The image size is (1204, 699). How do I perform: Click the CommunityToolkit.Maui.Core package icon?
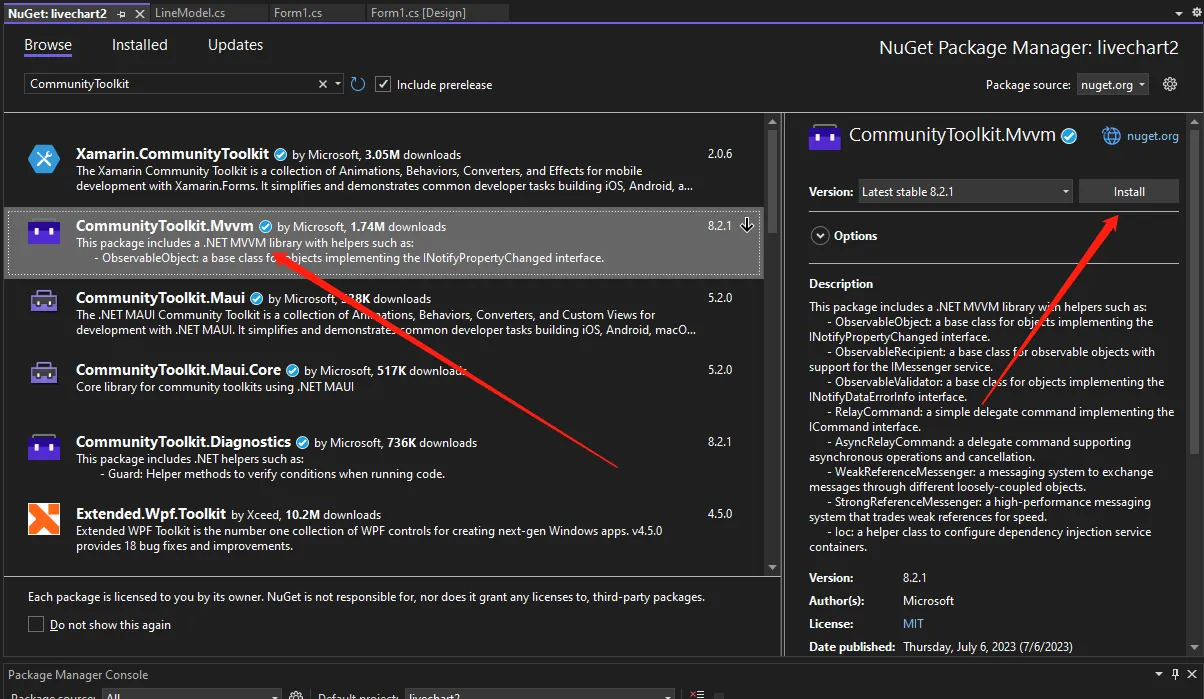tap(44, 373)
